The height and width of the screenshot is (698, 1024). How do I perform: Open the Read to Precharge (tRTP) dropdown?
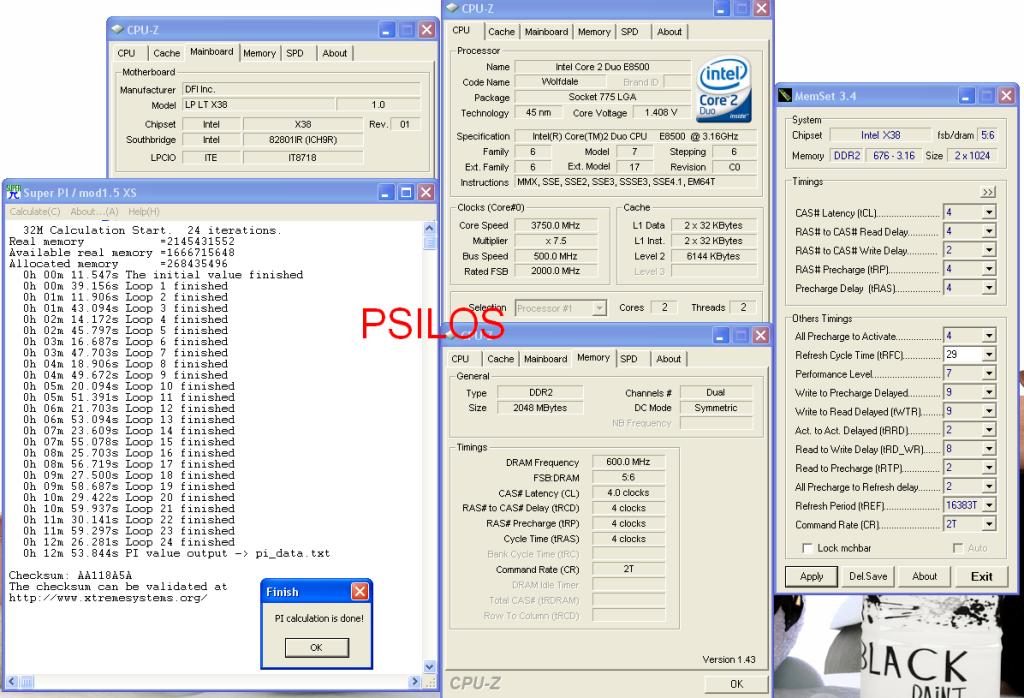(989, 468)
